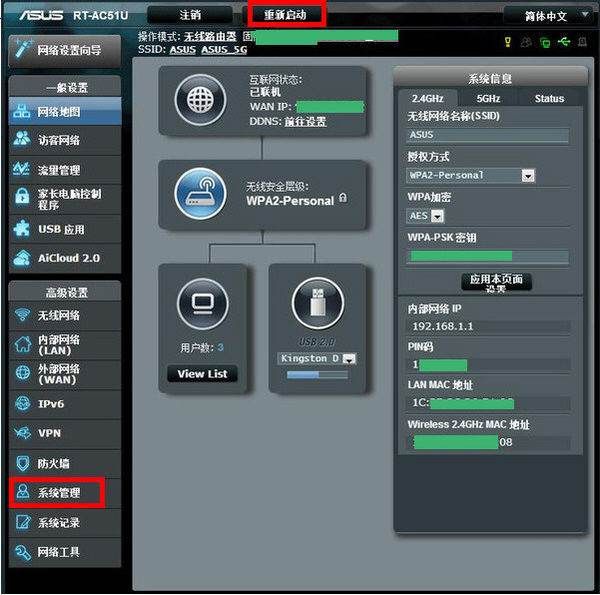Open AiCloud 2.0 cloud icon
The height and width of the screenshot is (595, 600).
coord(22,258)
